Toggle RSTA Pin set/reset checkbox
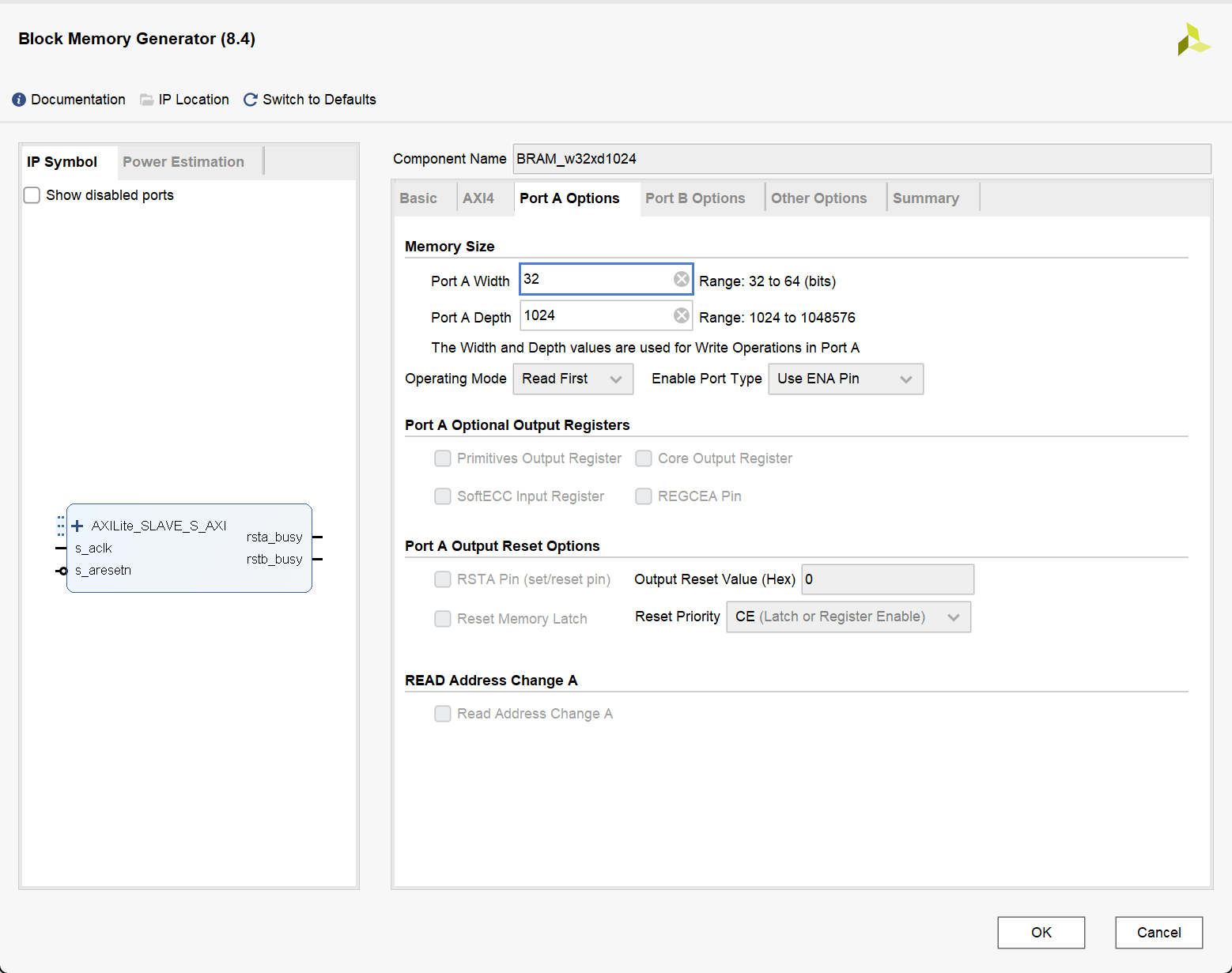 point(443,579)
